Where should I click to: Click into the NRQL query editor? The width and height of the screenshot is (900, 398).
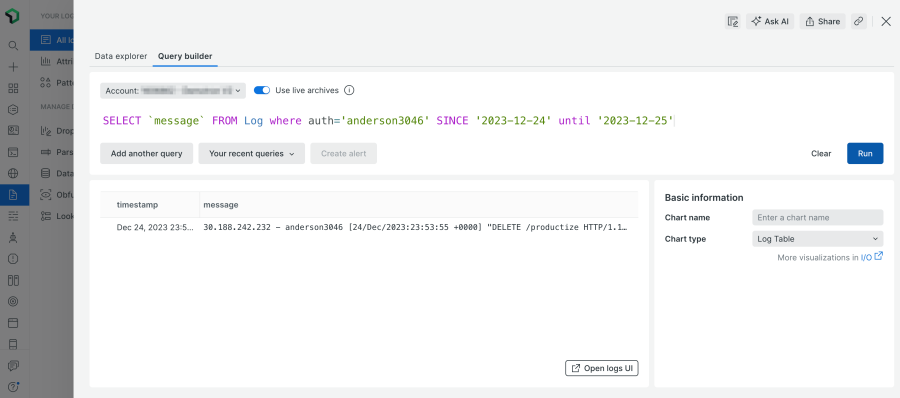388,121
